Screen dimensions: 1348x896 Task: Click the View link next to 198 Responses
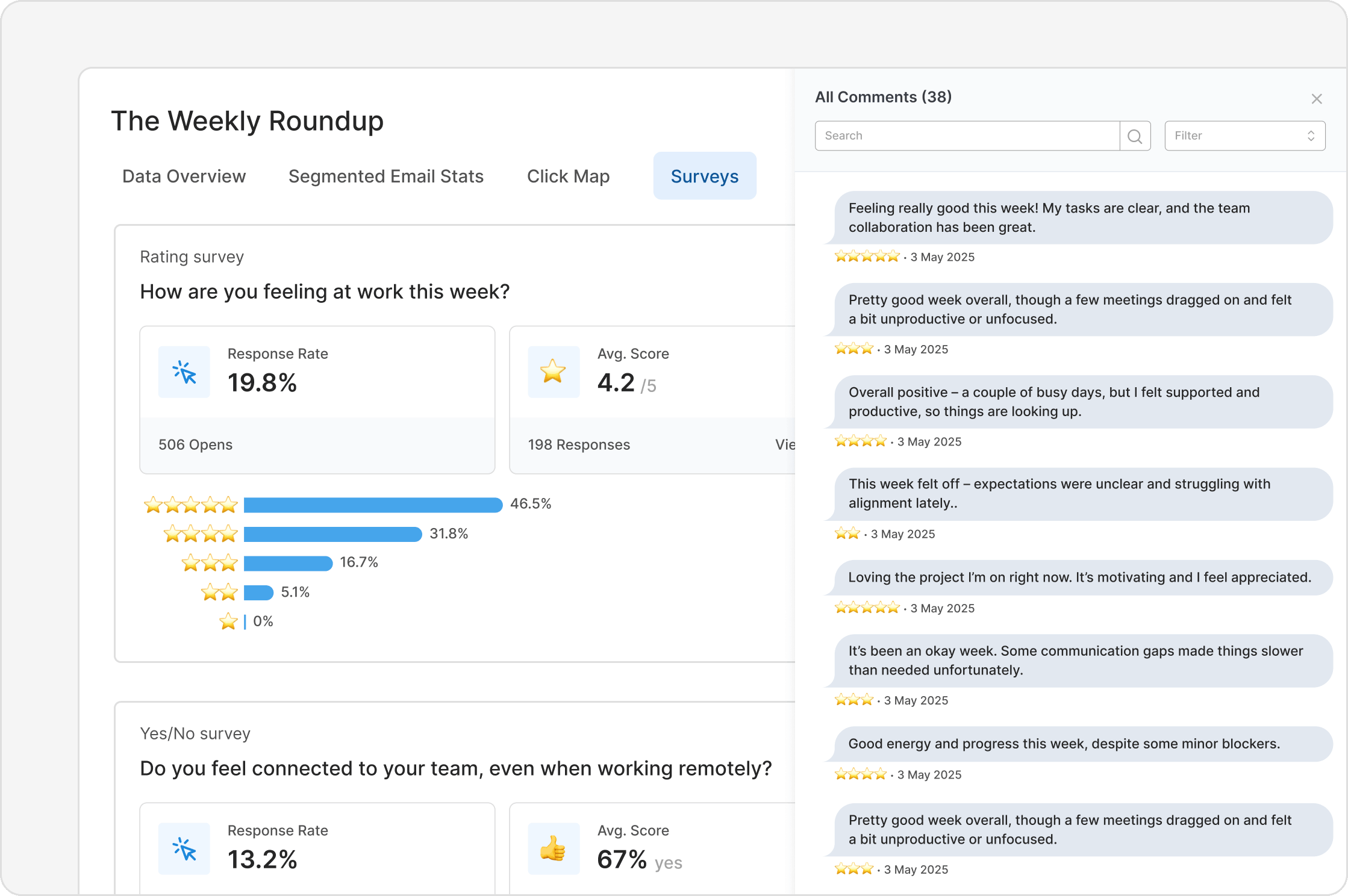pos(785,445)
